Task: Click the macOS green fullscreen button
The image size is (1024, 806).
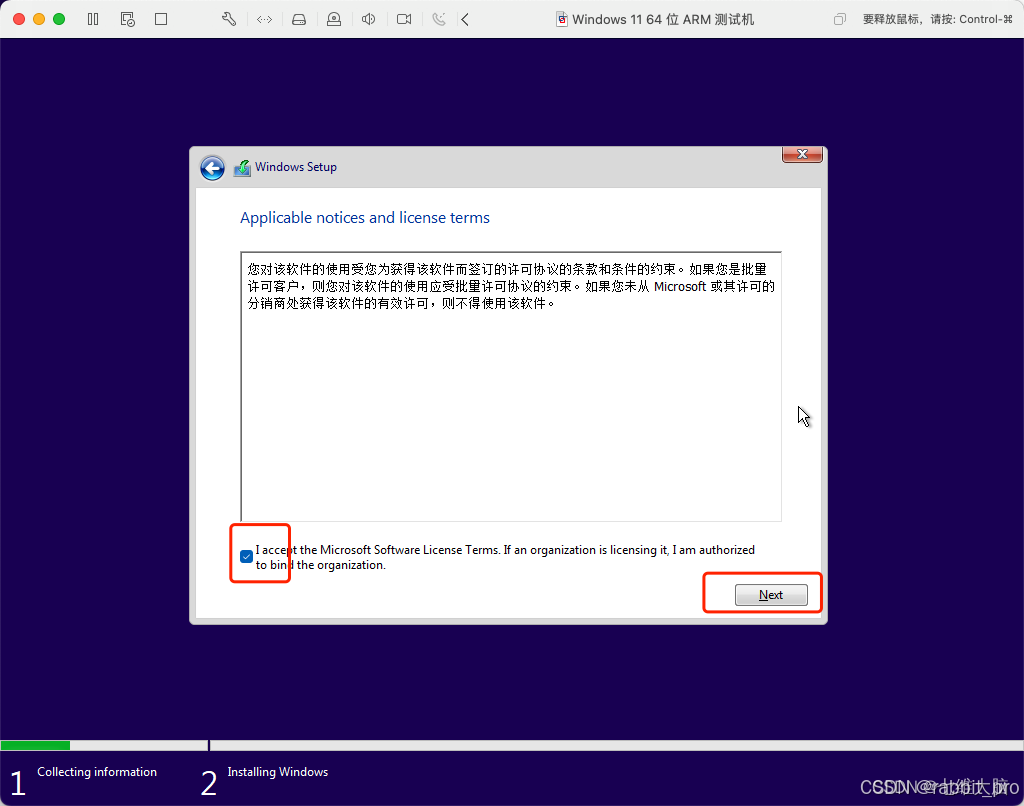Action: [x=59, y=19]
